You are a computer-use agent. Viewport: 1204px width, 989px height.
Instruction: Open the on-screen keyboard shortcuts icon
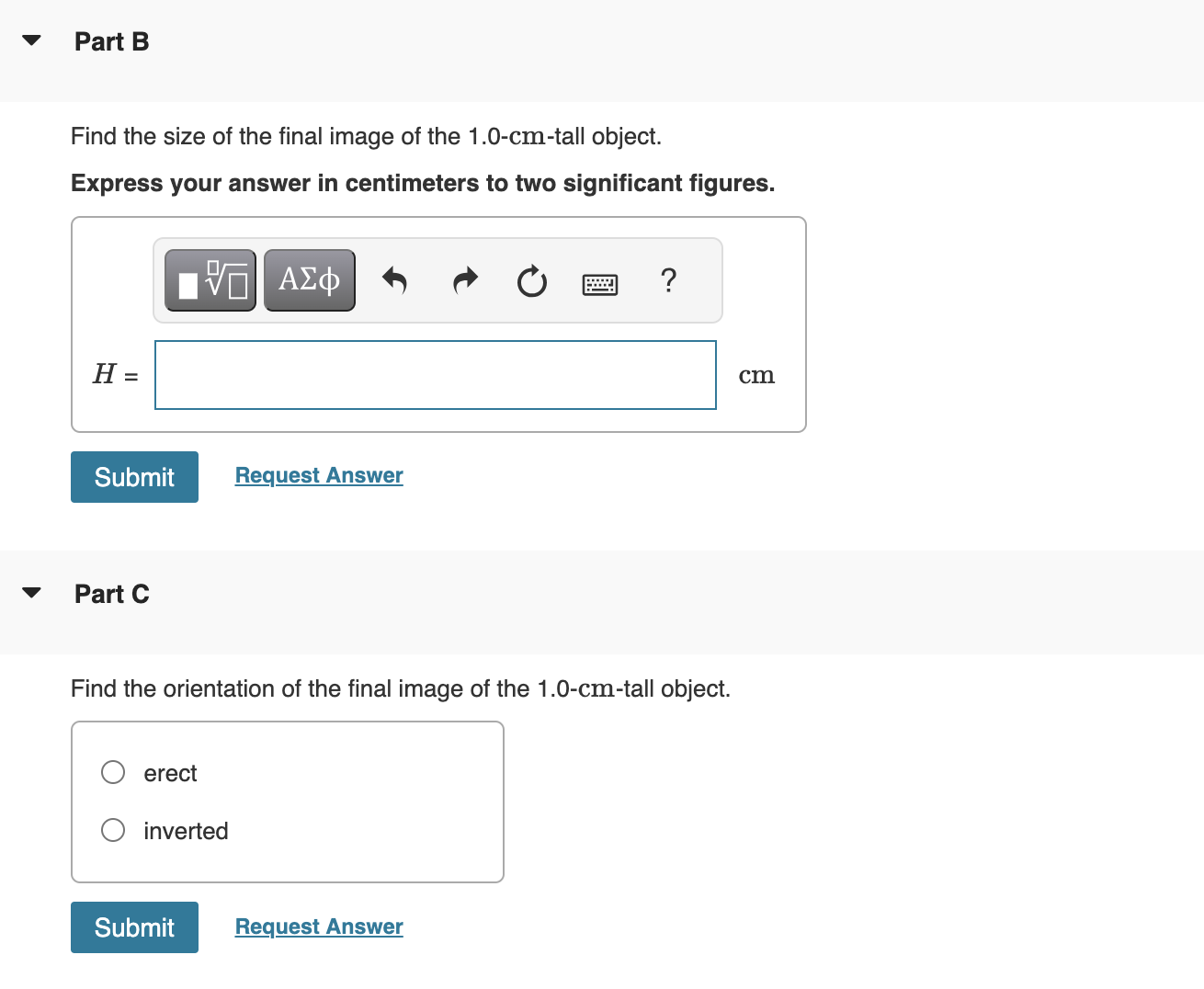(x=599, y=282)
